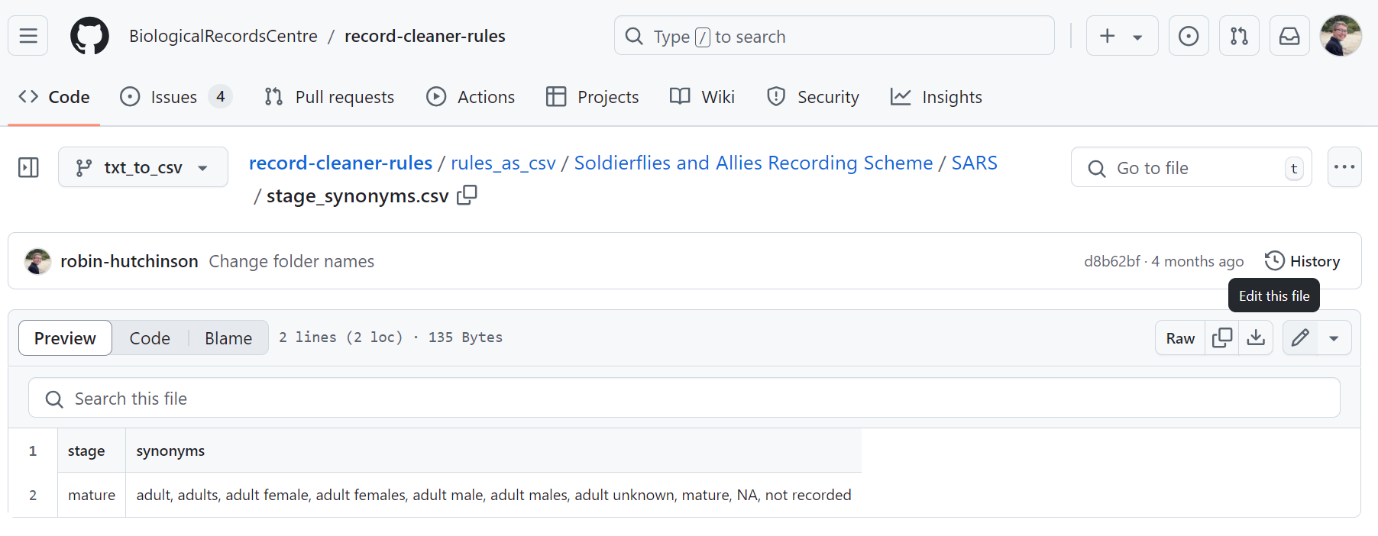
Task: Switch to Blame view
Action: tap(228, 338)
